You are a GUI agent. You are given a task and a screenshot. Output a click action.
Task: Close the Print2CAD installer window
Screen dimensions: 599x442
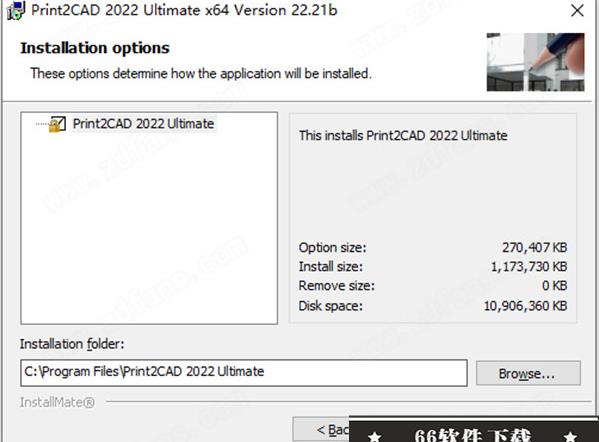(x=577, y=10)
